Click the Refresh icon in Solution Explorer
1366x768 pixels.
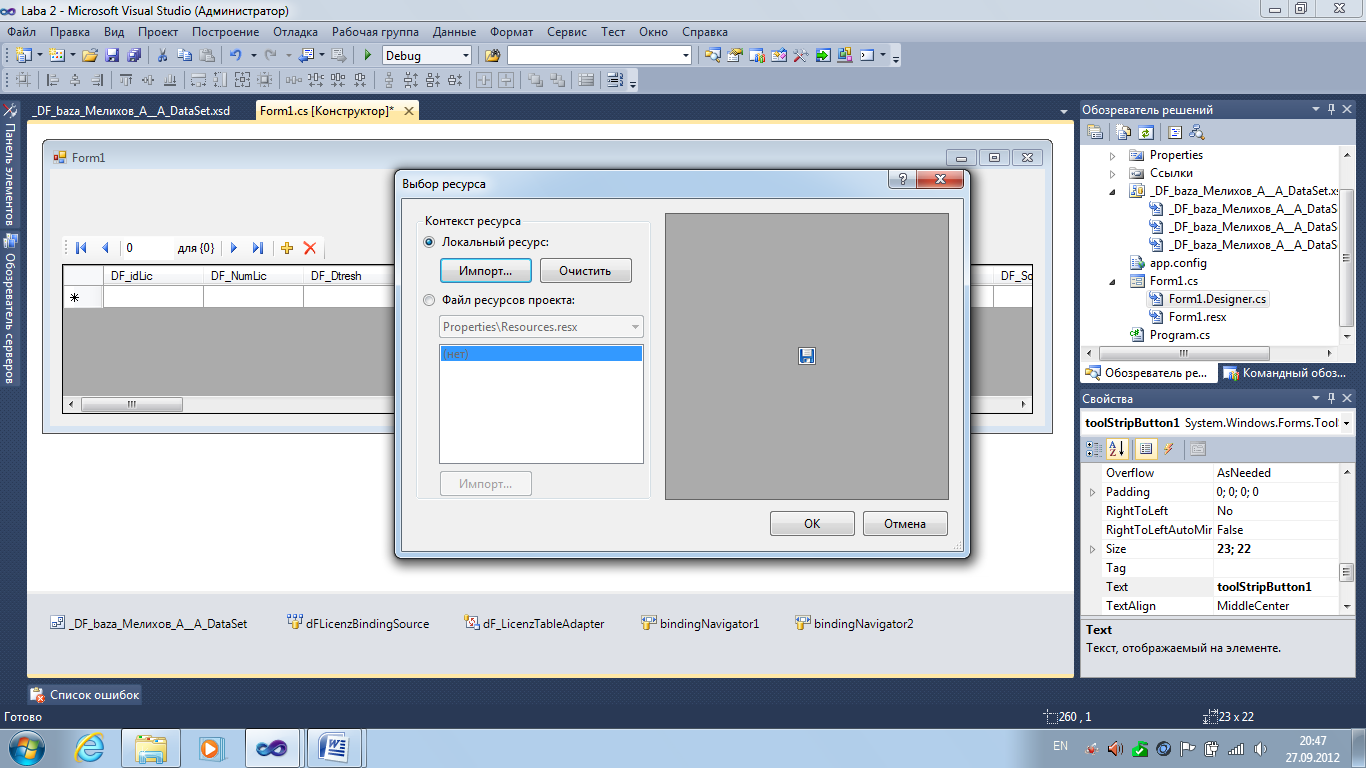pyautogui.click(x=1147, y=132)
